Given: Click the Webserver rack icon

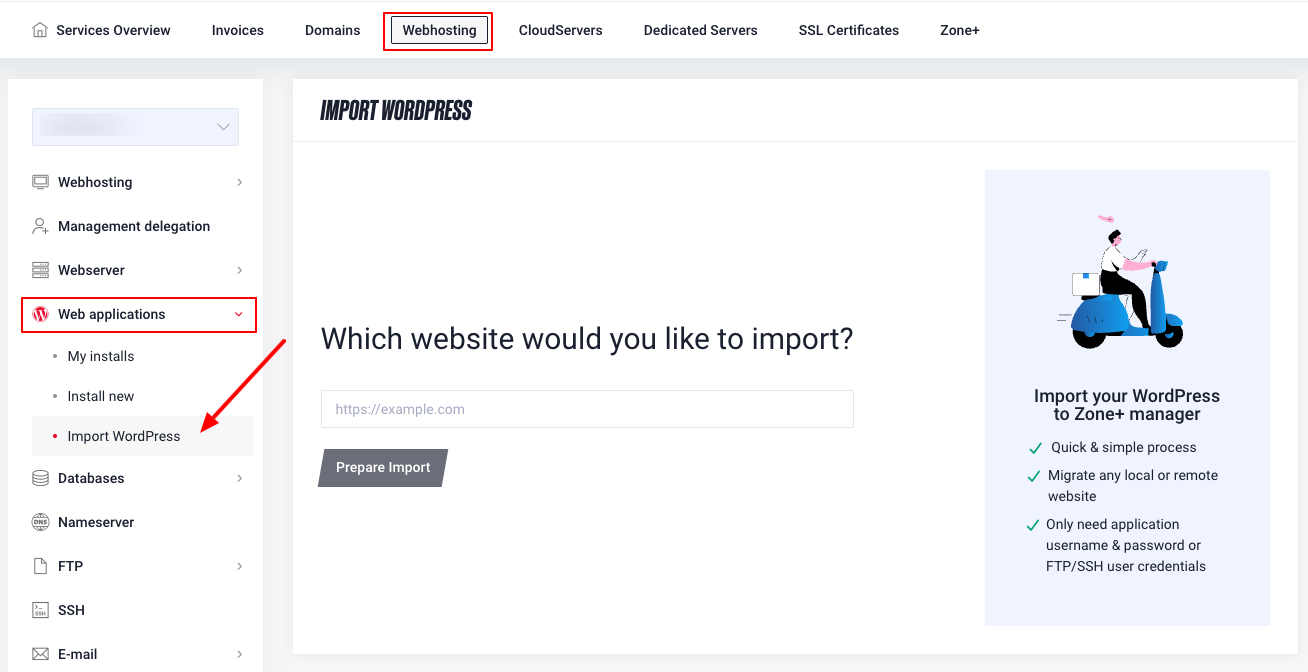Looking at the screenshot, I should pos(40,270).
